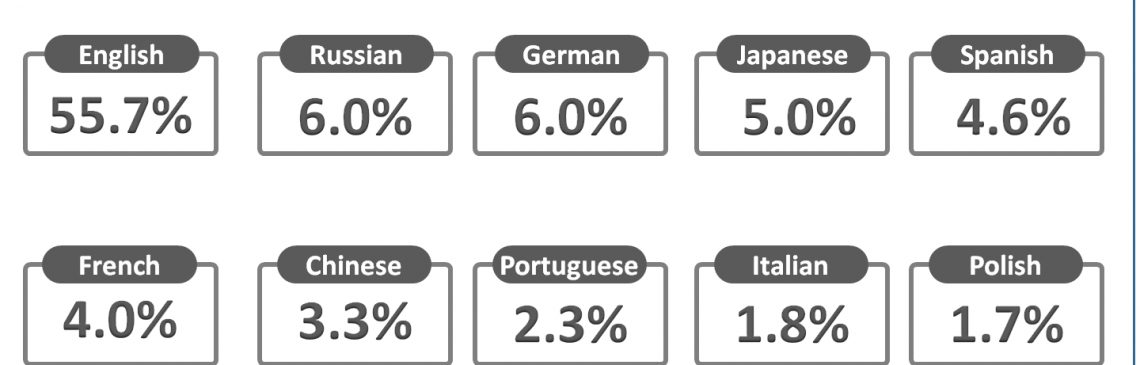The height and width of the screenshot is (365, 1140).
Task: Click the English label pill
Action: tap(121, 55)
